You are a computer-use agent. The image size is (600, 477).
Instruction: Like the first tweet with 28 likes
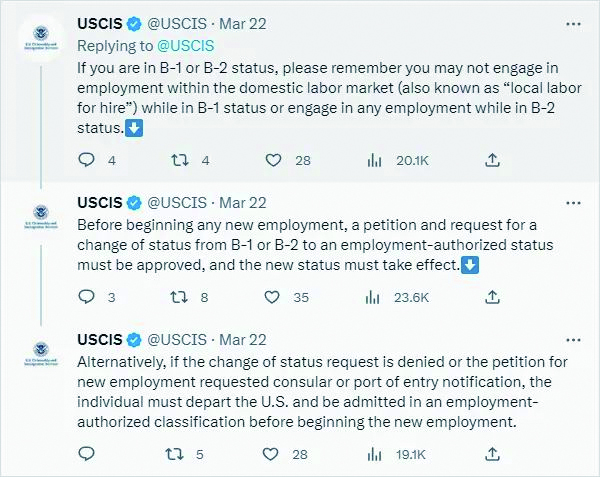[x=273, y=160]
